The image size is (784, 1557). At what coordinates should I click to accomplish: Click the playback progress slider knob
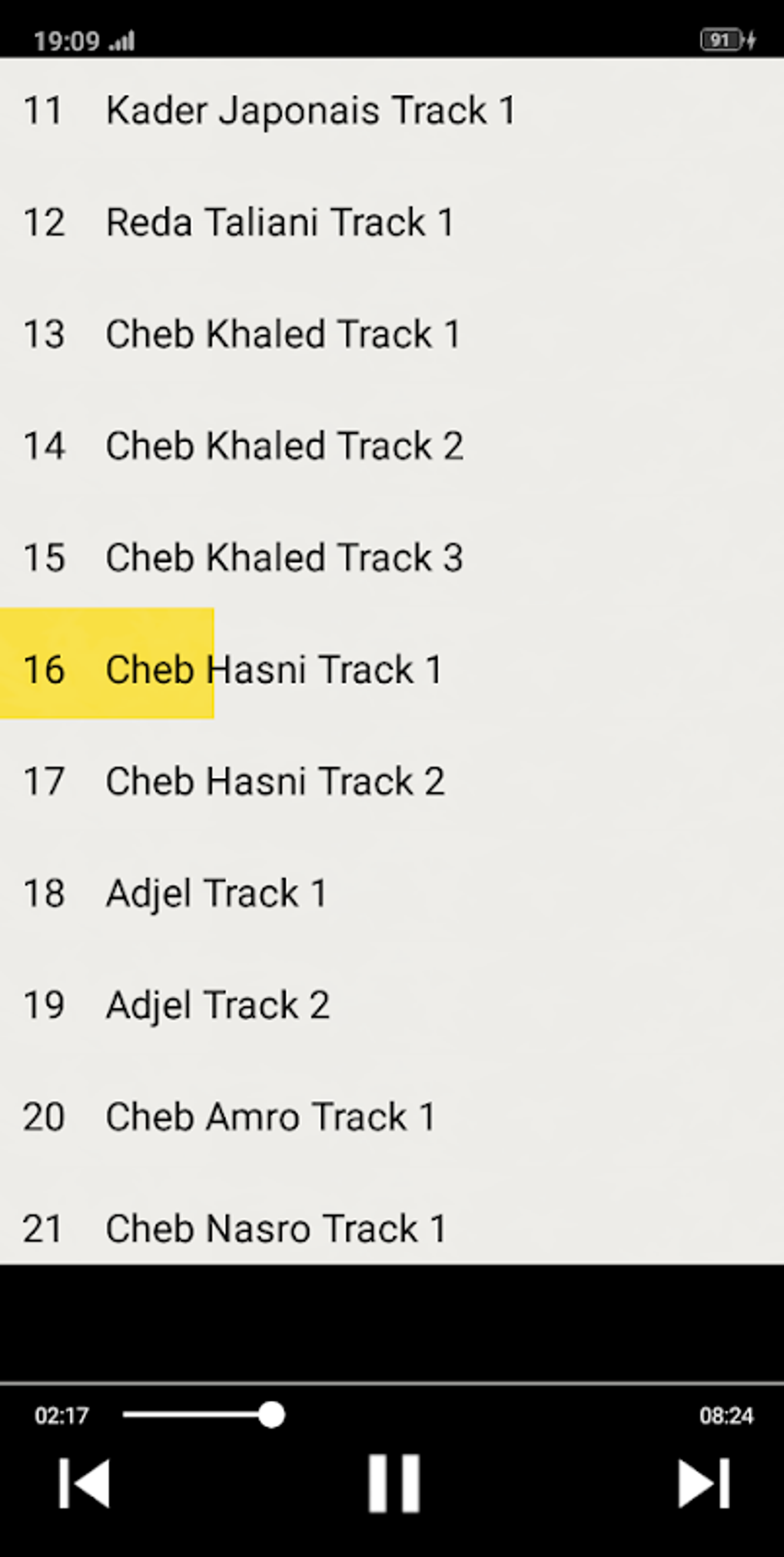[x=271, y=1415]
